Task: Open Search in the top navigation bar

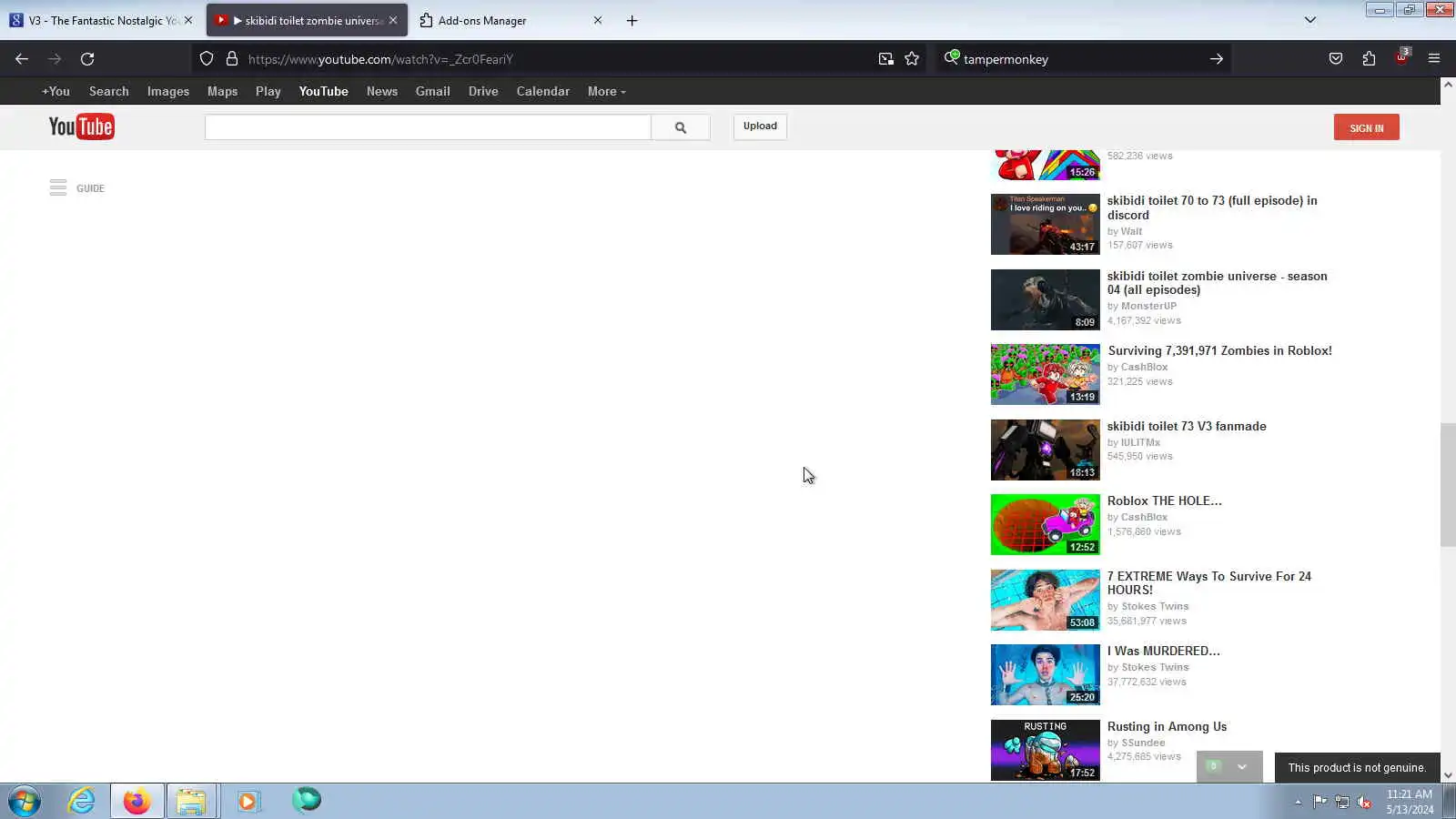Action: point(109,92)
